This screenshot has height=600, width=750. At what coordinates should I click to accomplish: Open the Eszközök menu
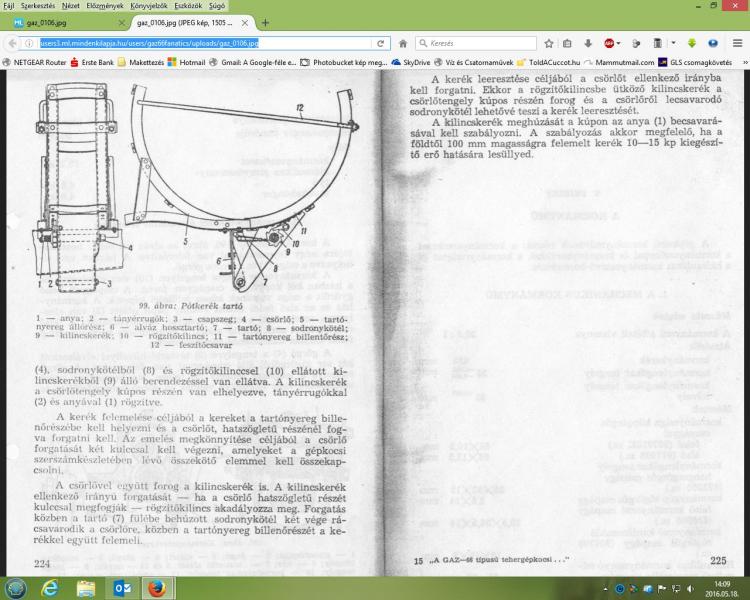coord(196,6)
